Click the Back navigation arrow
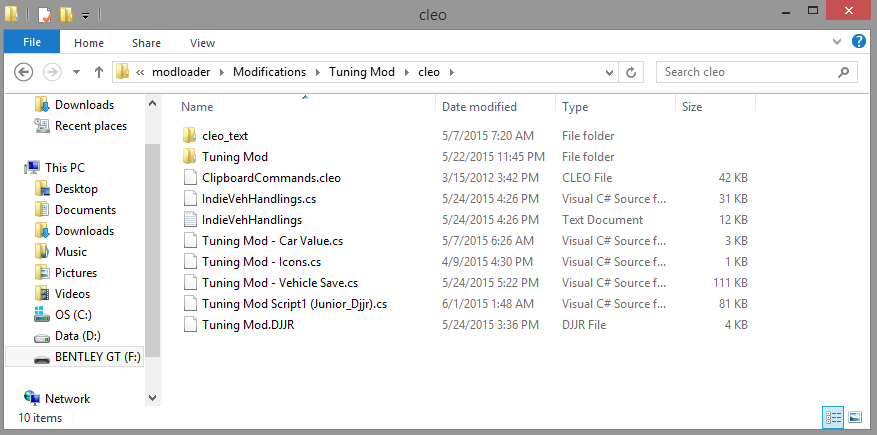This screenshot has height=435, width=877. coord(25,72)
